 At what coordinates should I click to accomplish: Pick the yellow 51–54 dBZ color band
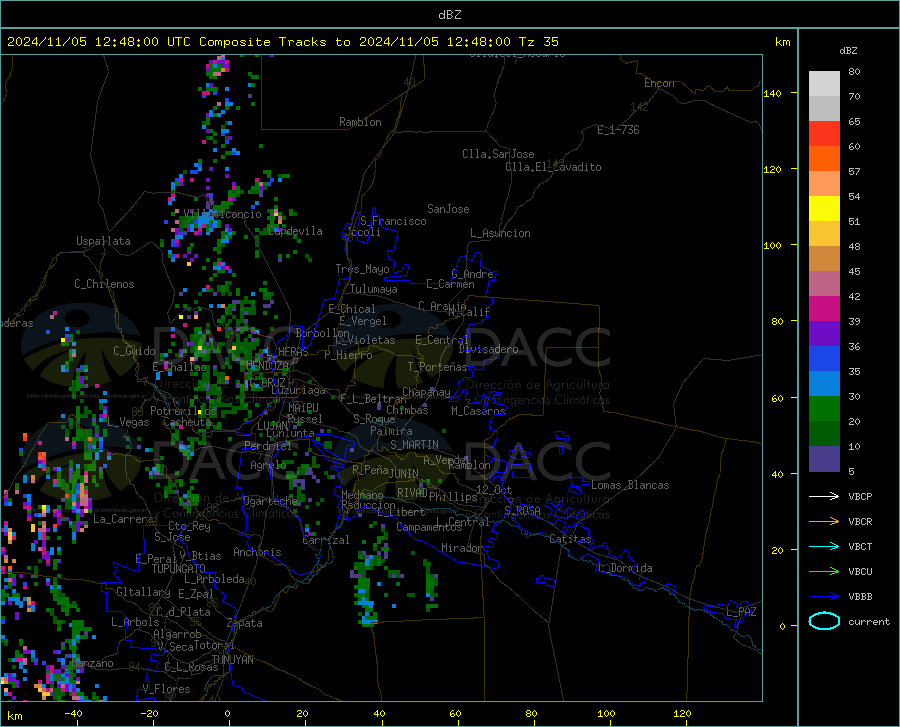[x=824, y=209]
